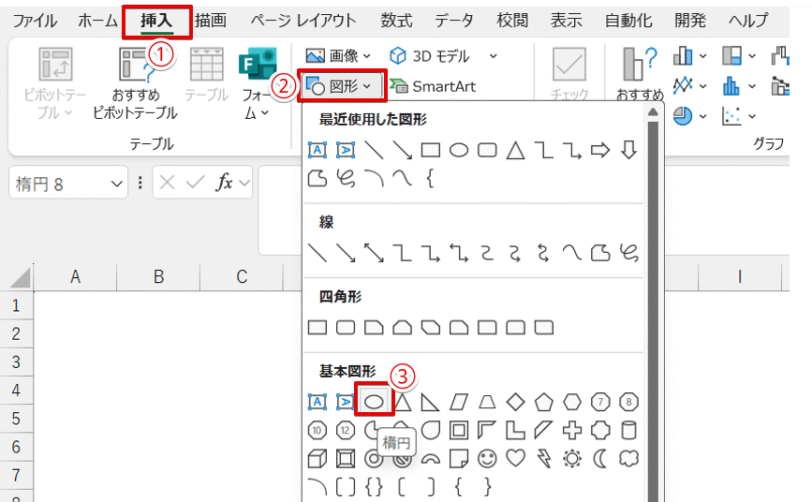Click the shapes panel scrollbar up arrow
The image size is (812, 502).
pos(652,111)
